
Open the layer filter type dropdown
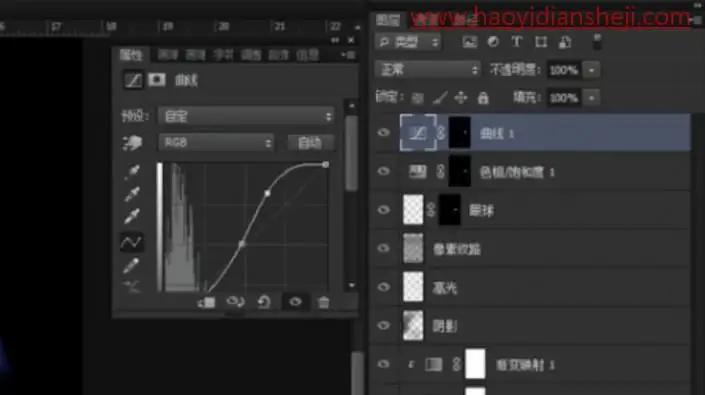pyautogui.click(x=408, y=42)
